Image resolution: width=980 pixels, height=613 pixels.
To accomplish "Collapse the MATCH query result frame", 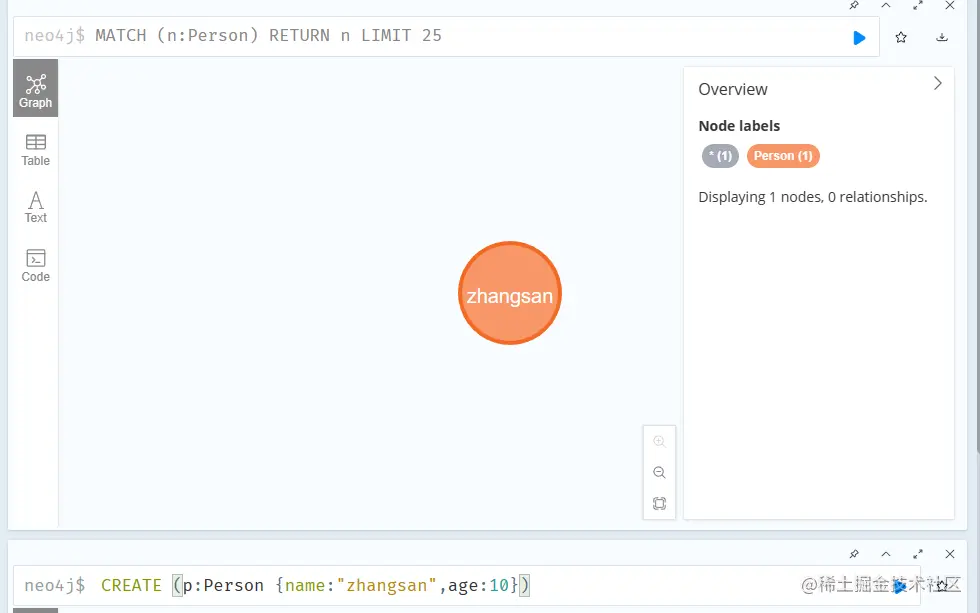I will [x=886, y=6].
